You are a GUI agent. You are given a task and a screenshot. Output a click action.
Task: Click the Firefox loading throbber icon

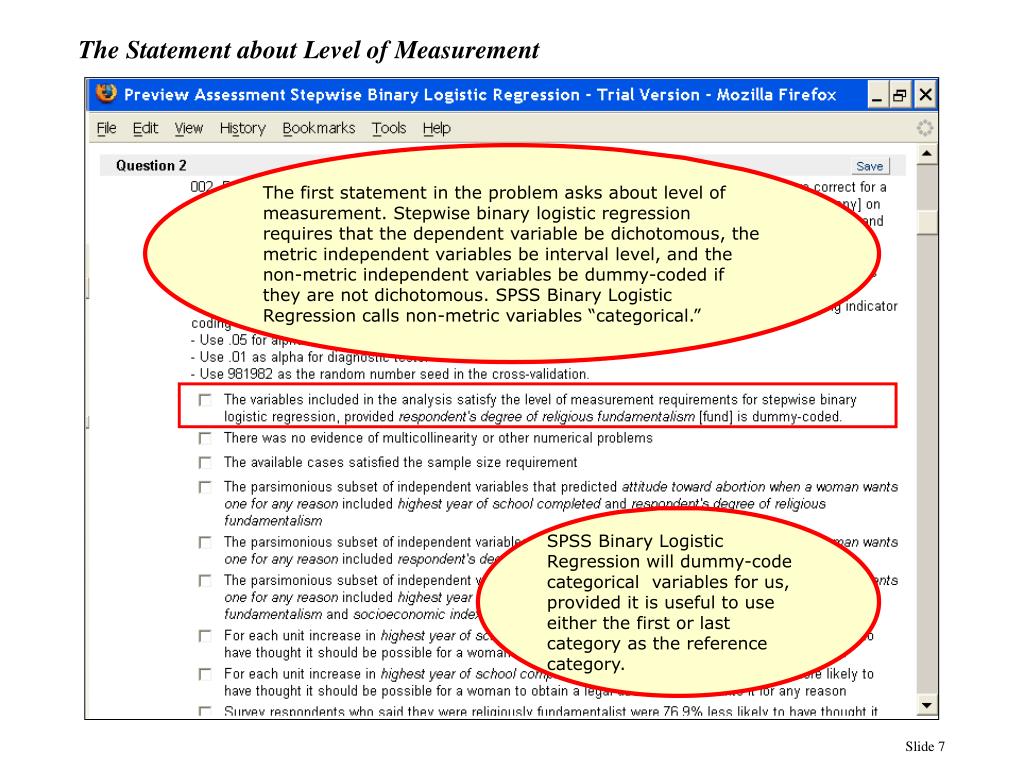[x=924, y=128]
